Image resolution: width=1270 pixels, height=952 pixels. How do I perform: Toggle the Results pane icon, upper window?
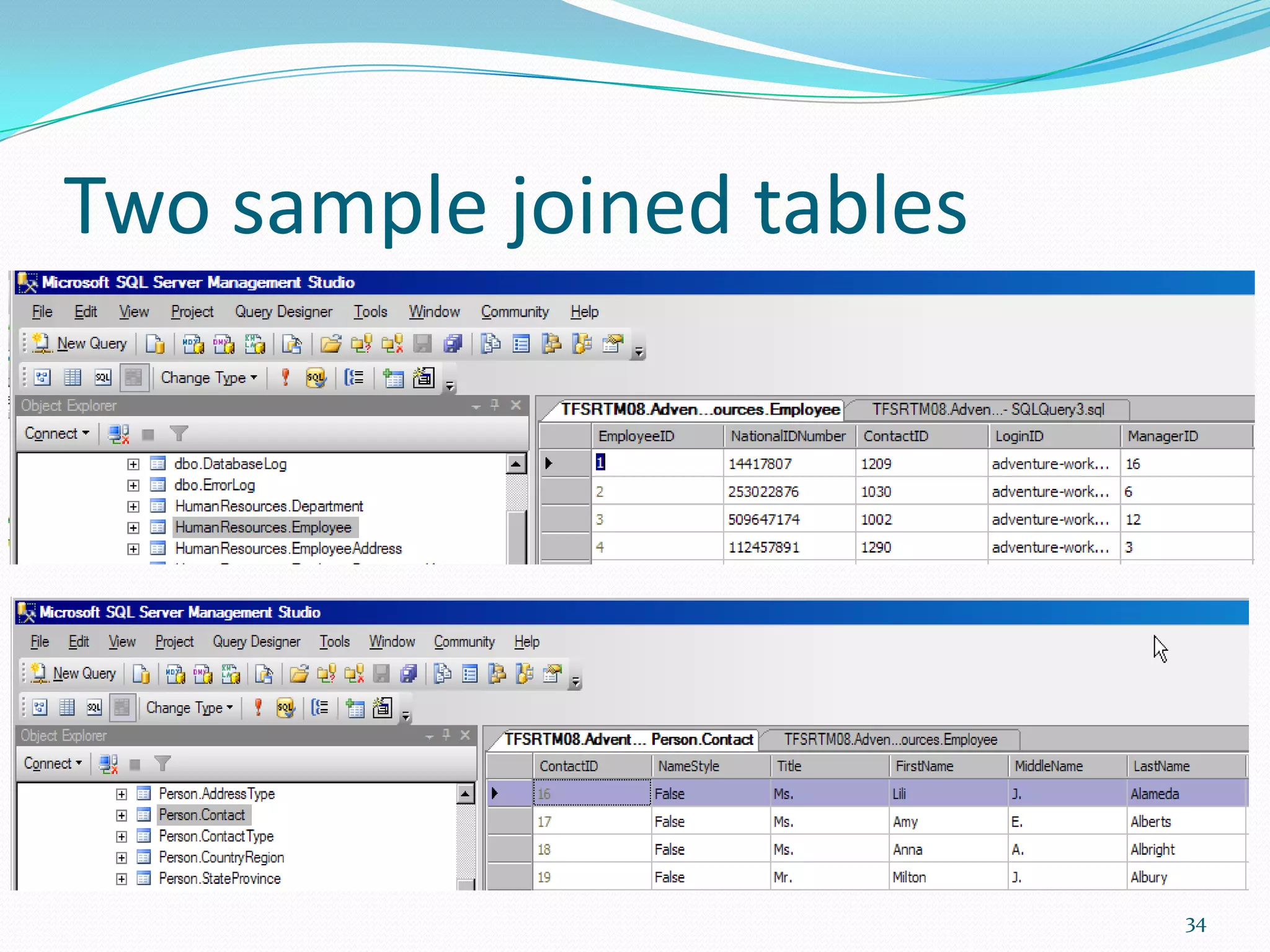click(x=133, y=377)
